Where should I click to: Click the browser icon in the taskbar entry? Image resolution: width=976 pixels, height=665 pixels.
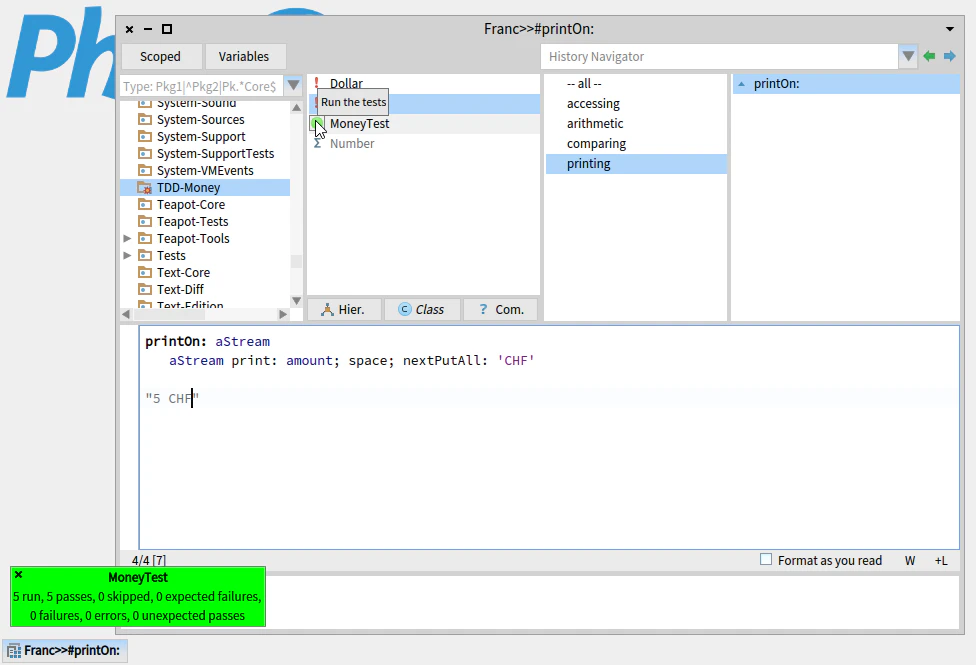coord(14,651)
